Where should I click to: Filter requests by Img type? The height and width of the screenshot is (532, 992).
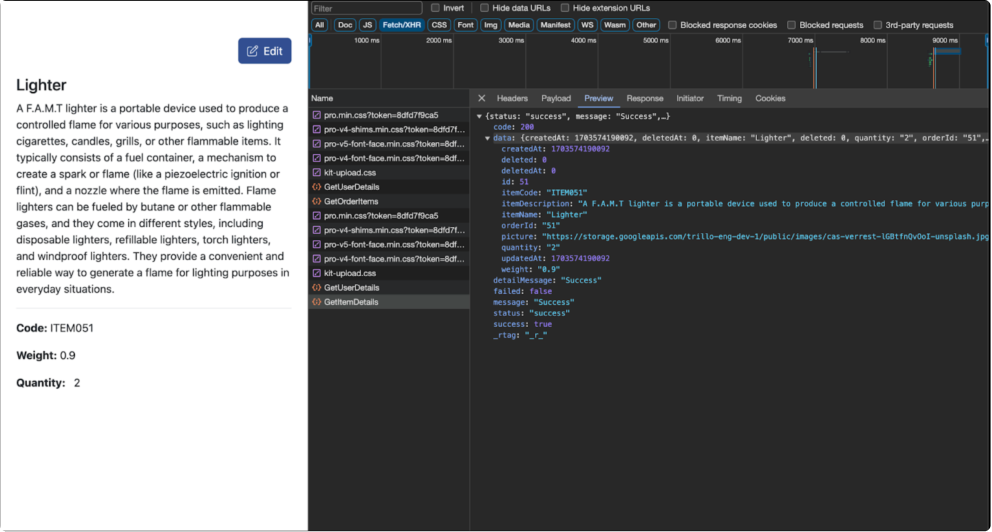[491, 25]
